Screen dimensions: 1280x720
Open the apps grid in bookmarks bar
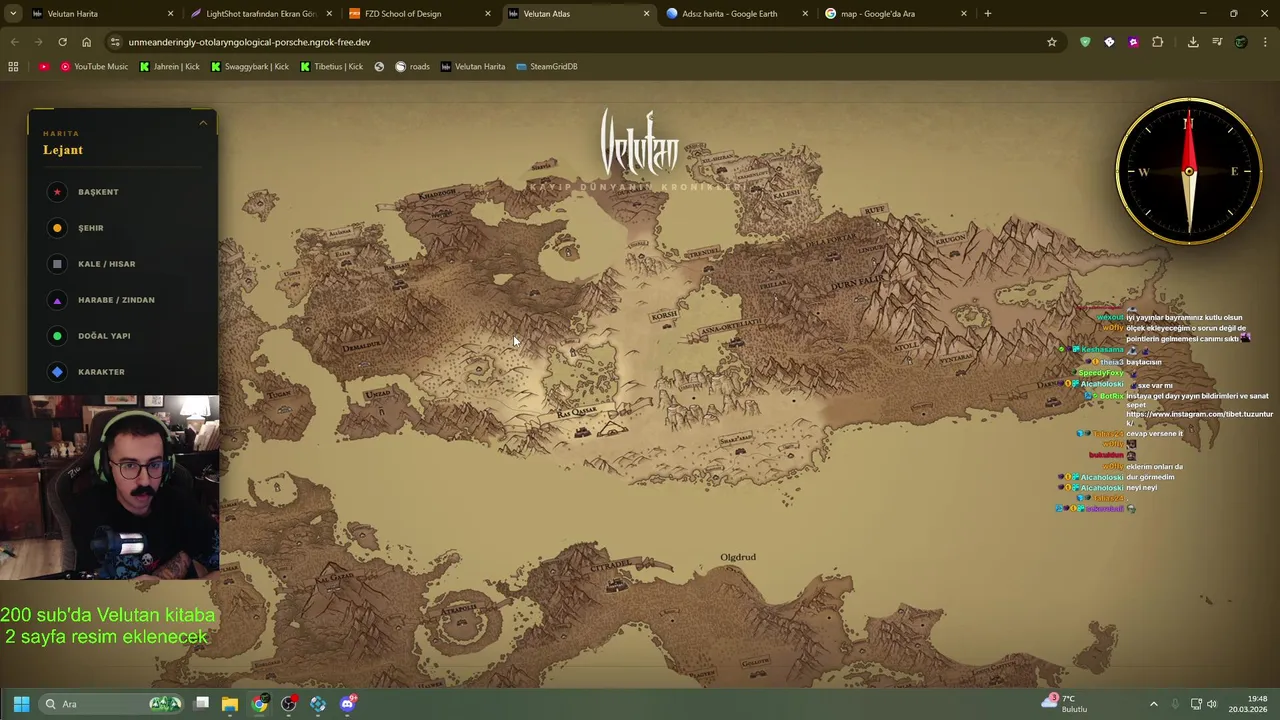tap(13, 66)
